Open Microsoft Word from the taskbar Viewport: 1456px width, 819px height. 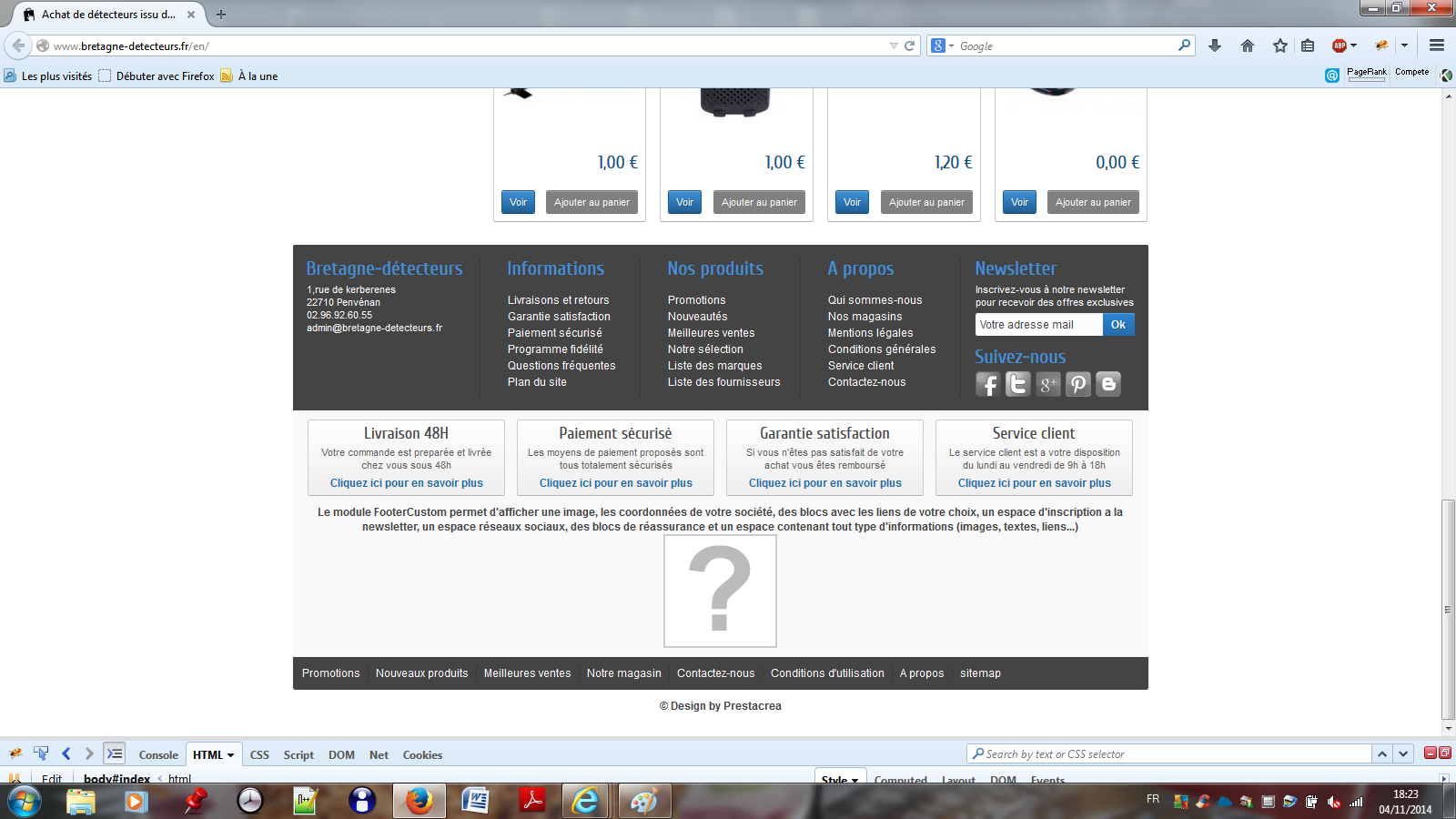click(x=474, y=801)
